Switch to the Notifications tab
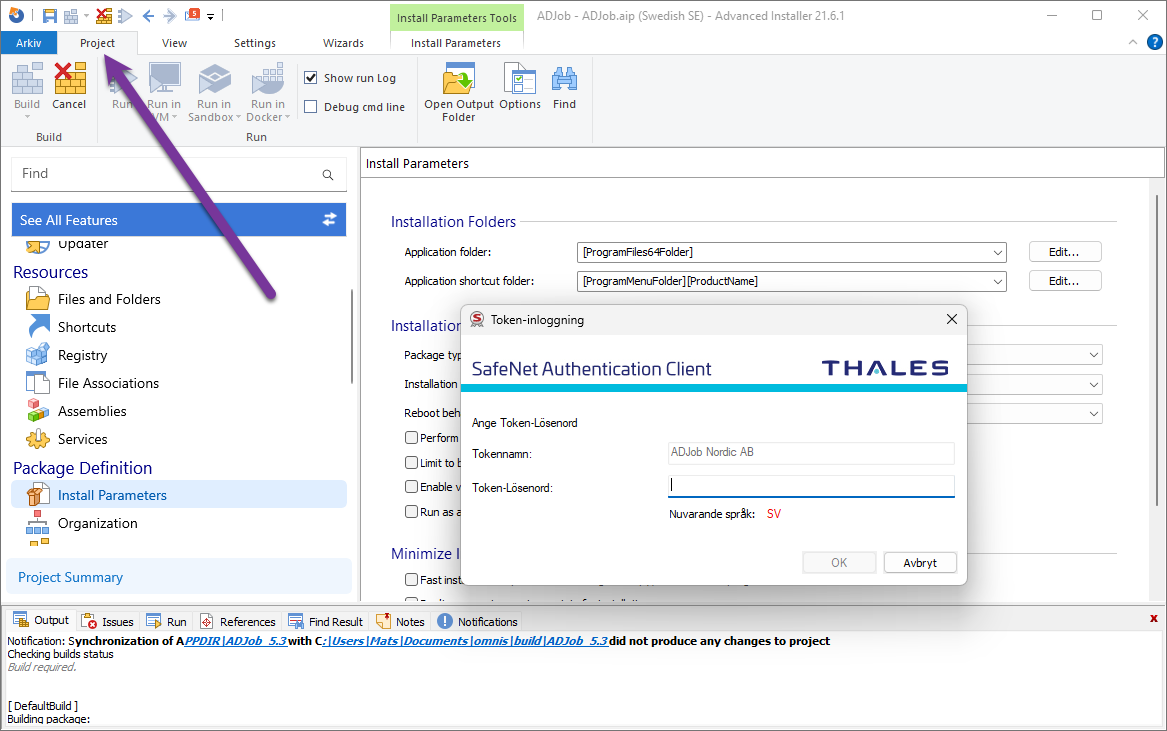Screen dimensions: 1167x731 [x=478, y=622]
